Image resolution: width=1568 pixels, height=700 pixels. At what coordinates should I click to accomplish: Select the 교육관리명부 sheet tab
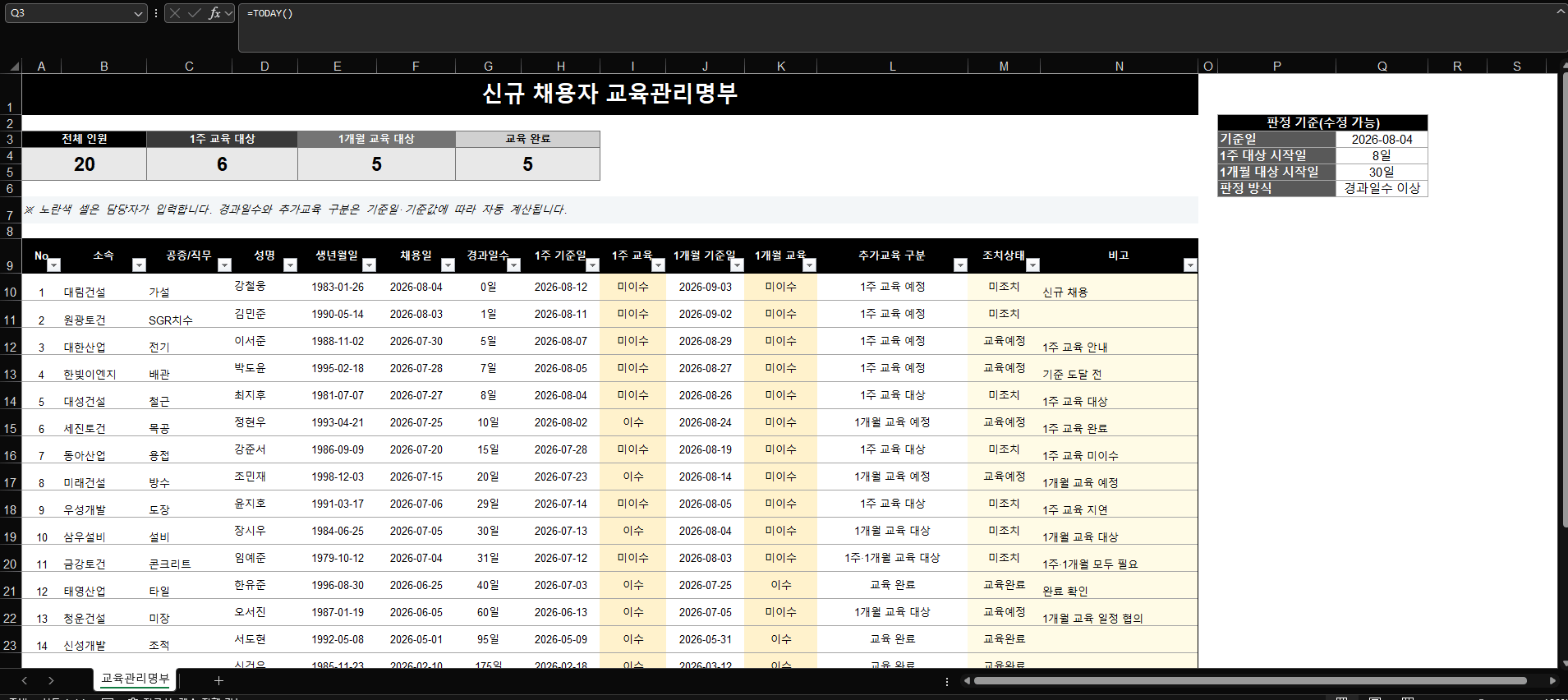tap(135, 679)
